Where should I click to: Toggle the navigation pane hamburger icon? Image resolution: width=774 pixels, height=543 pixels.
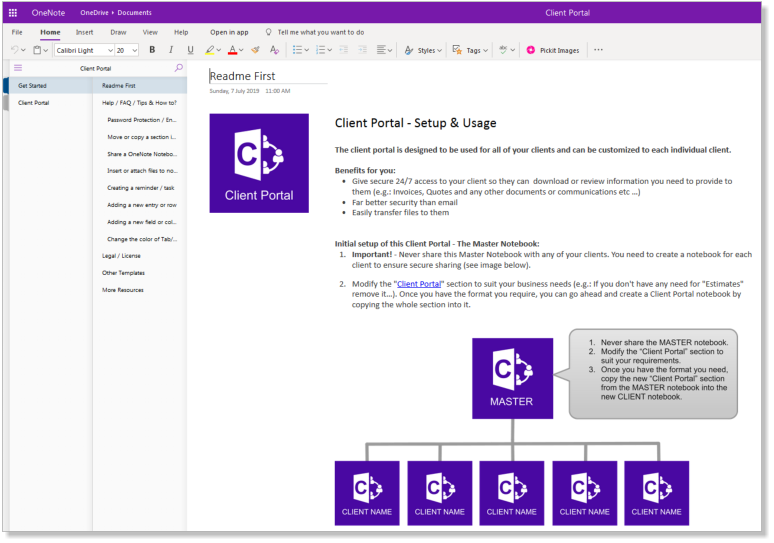18,68
